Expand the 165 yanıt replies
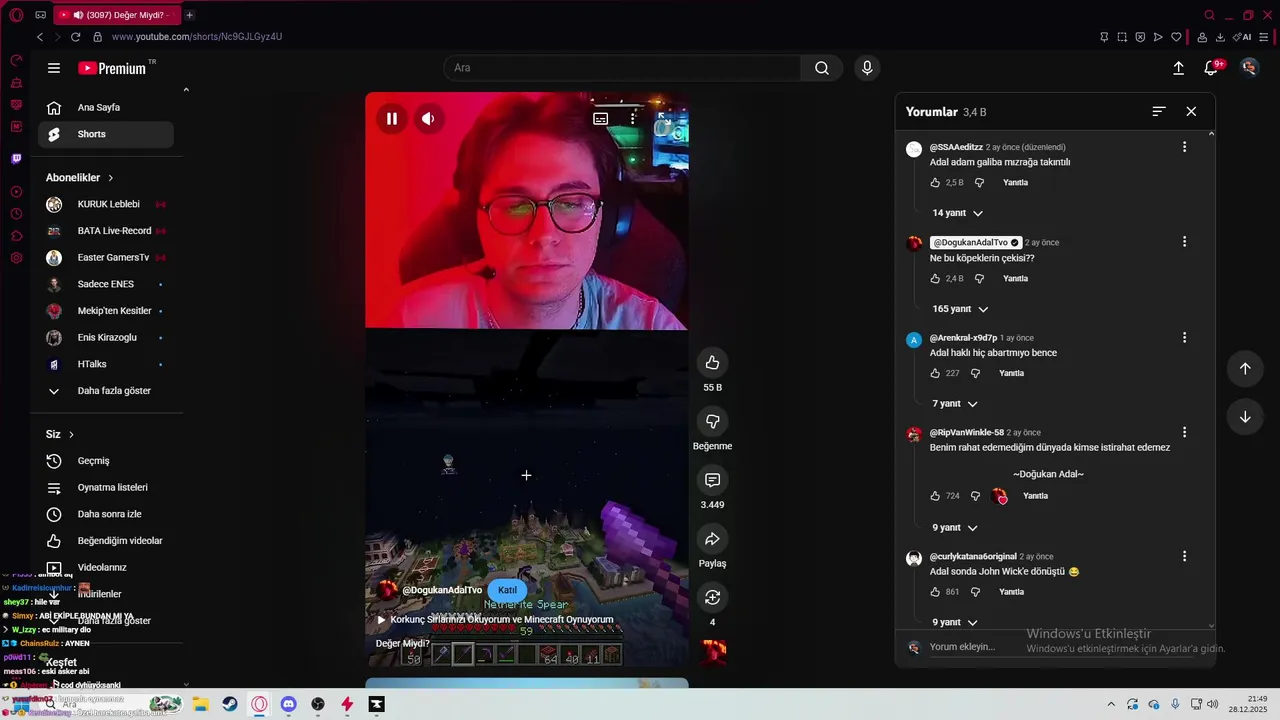 pyautogui.click(x=960, y=309)
